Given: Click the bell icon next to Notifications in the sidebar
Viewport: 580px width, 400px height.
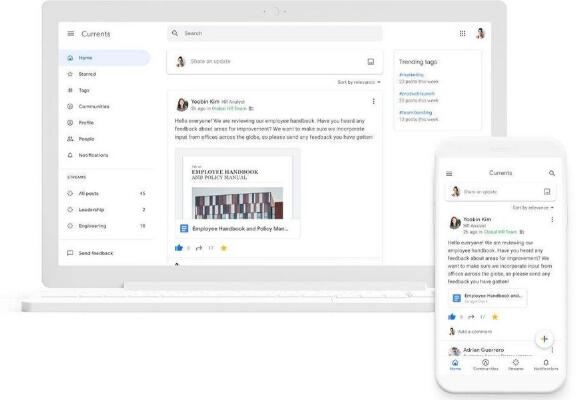Looking at the screenshot, I should (x=70, y=155).
